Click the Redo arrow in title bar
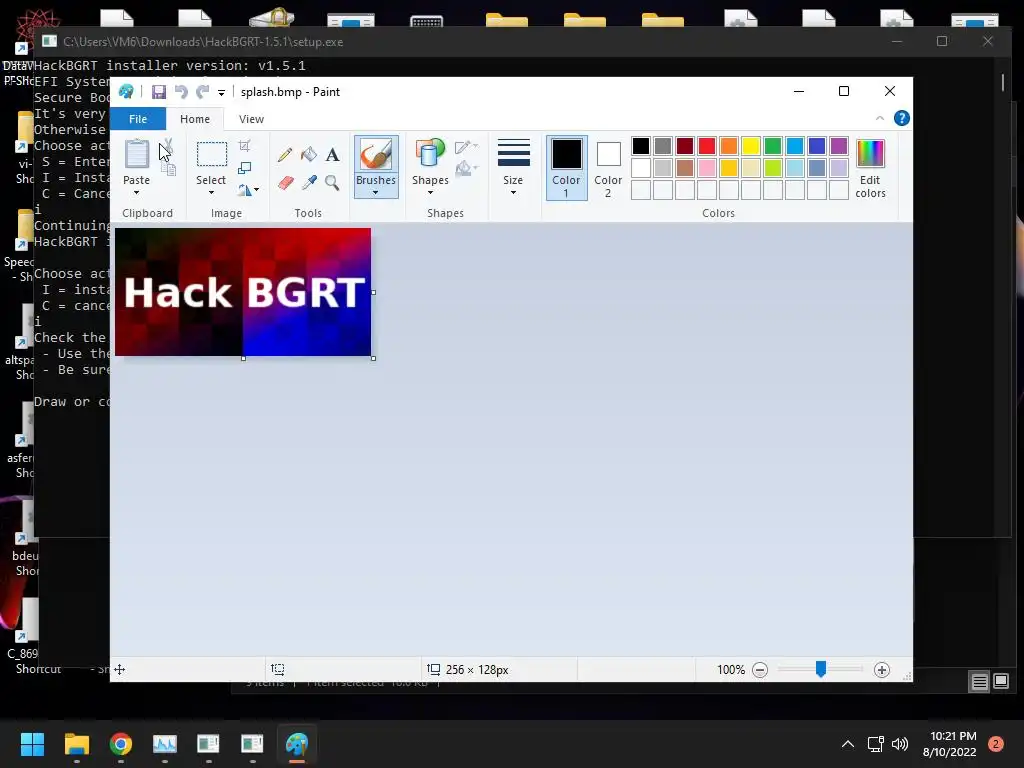Viewport: 1024px width, 768px height. [202, 92]
